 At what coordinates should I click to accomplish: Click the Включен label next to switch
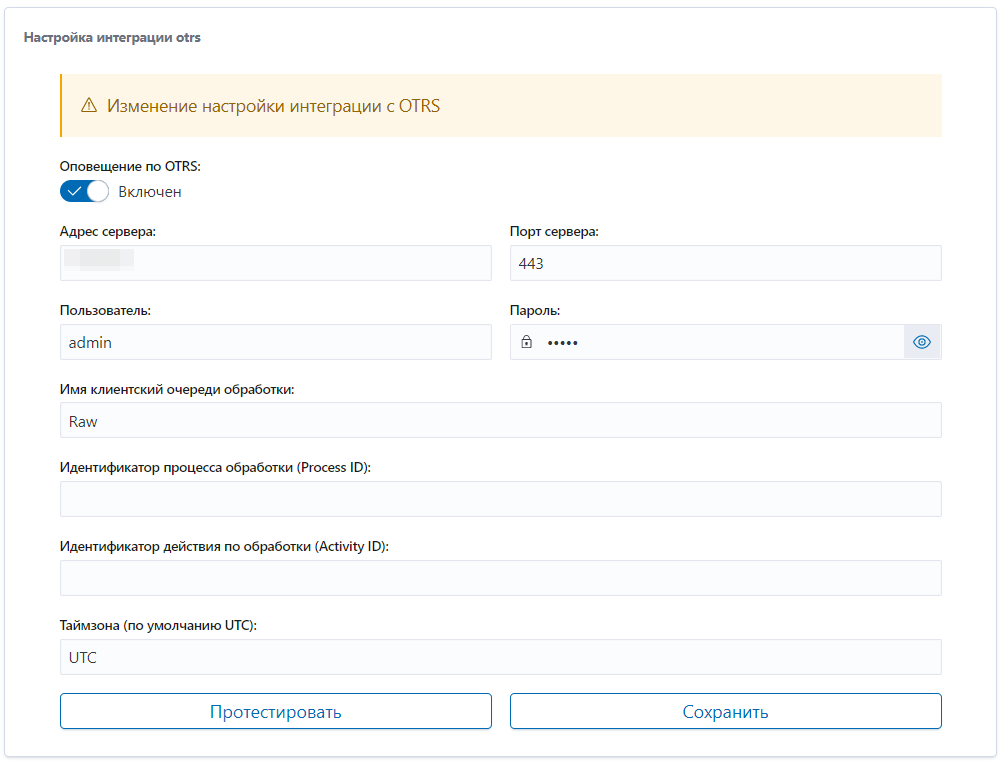click(x=150, y=192)
